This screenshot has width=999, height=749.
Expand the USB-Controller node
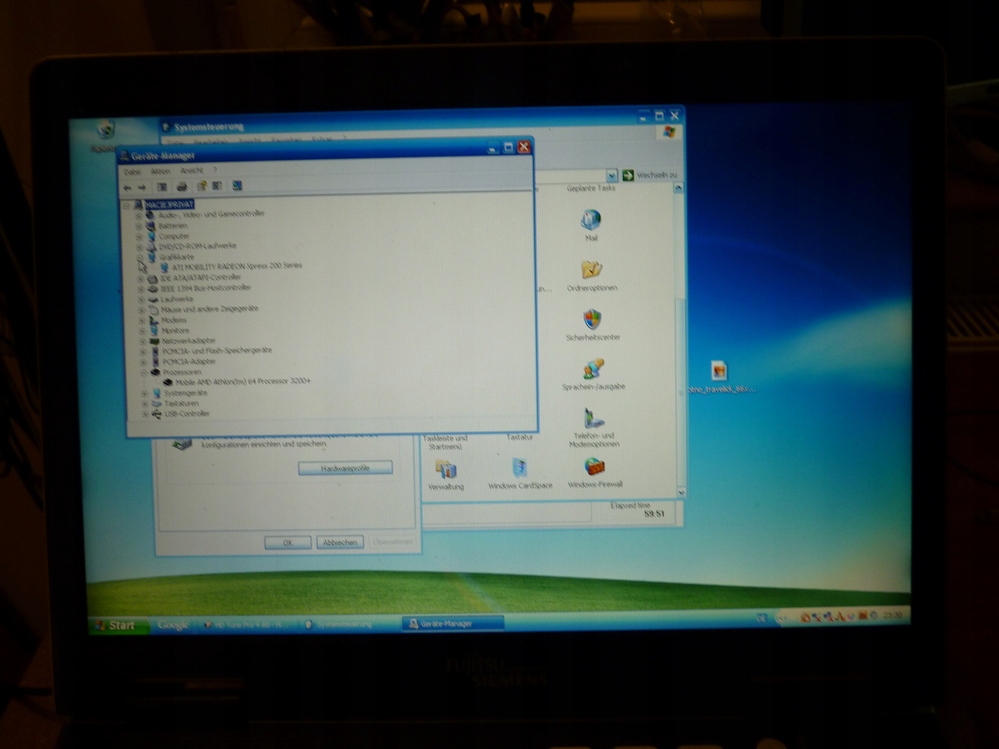click(145, 415)
